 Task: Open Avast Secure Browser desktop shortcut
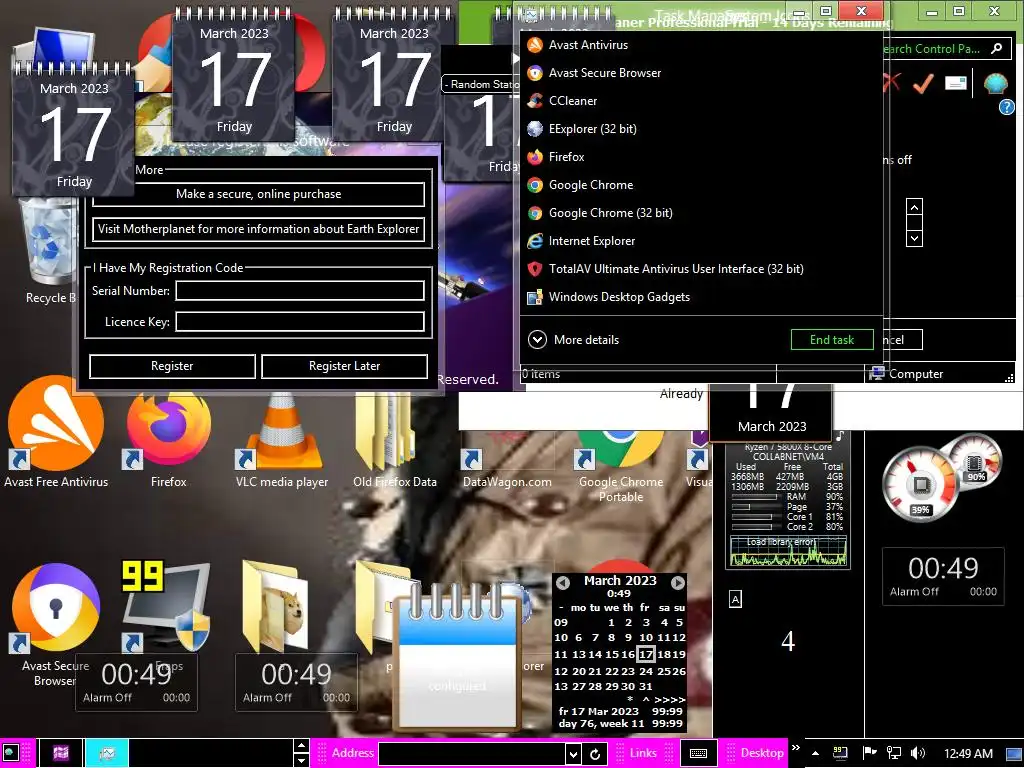pos(55,624)
